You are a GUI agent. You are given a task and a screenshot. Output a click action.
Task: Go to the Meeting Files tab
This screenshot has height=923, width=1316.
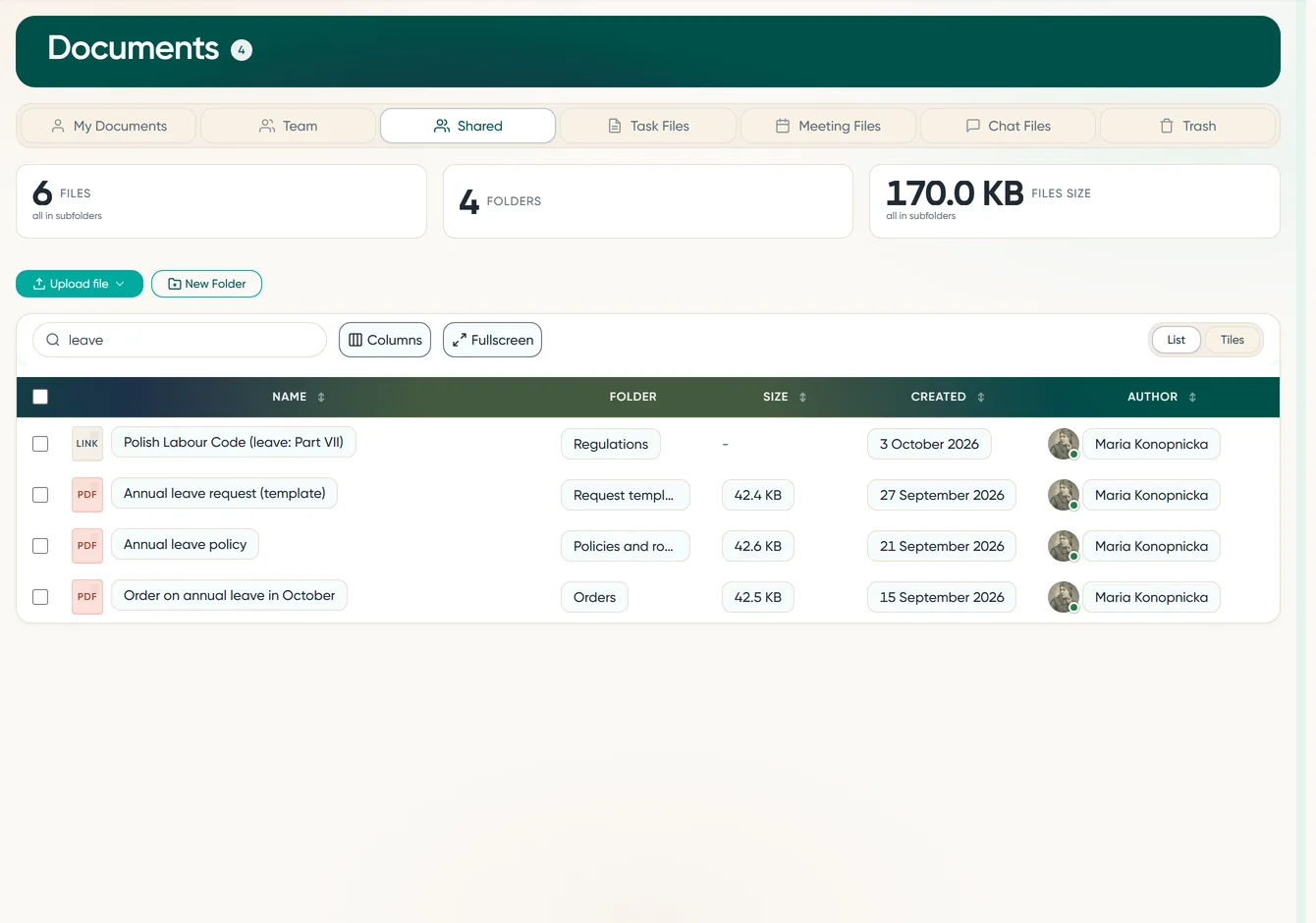(828, 126)
